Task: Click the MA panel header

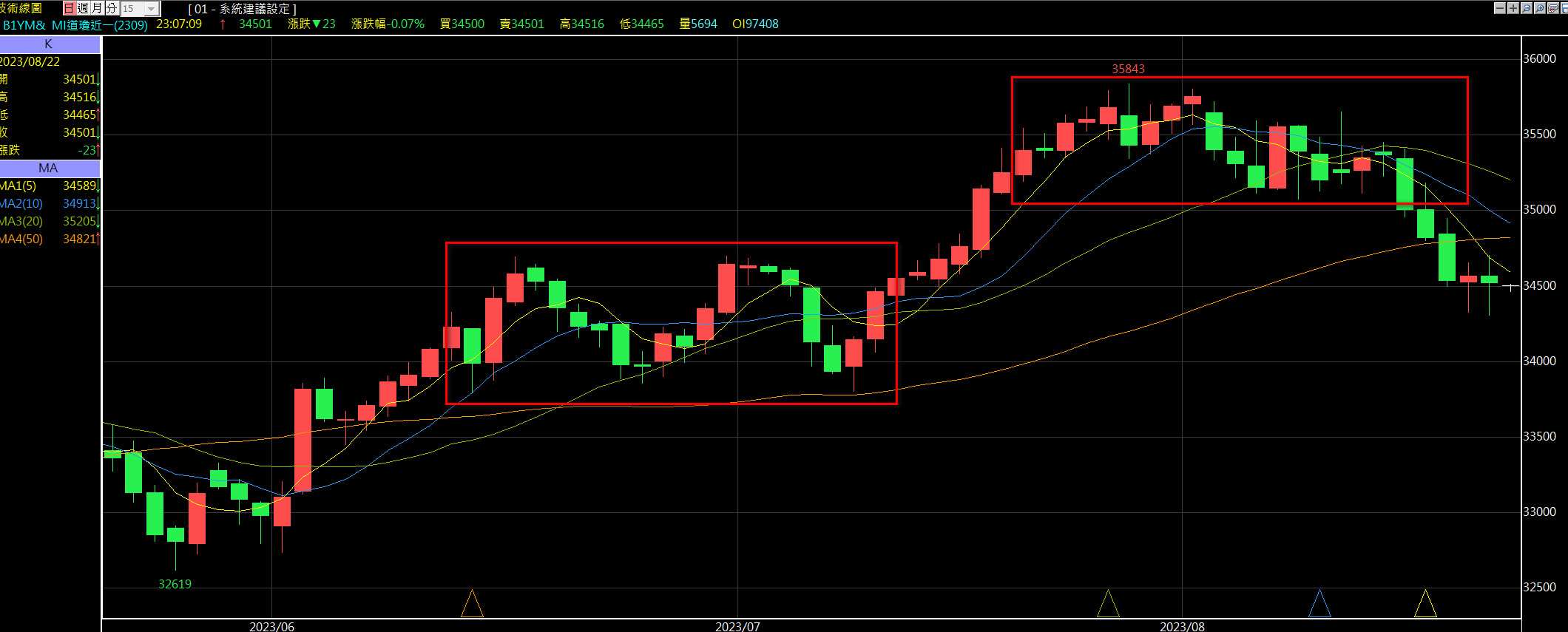Action: click(x=49, y=168)
